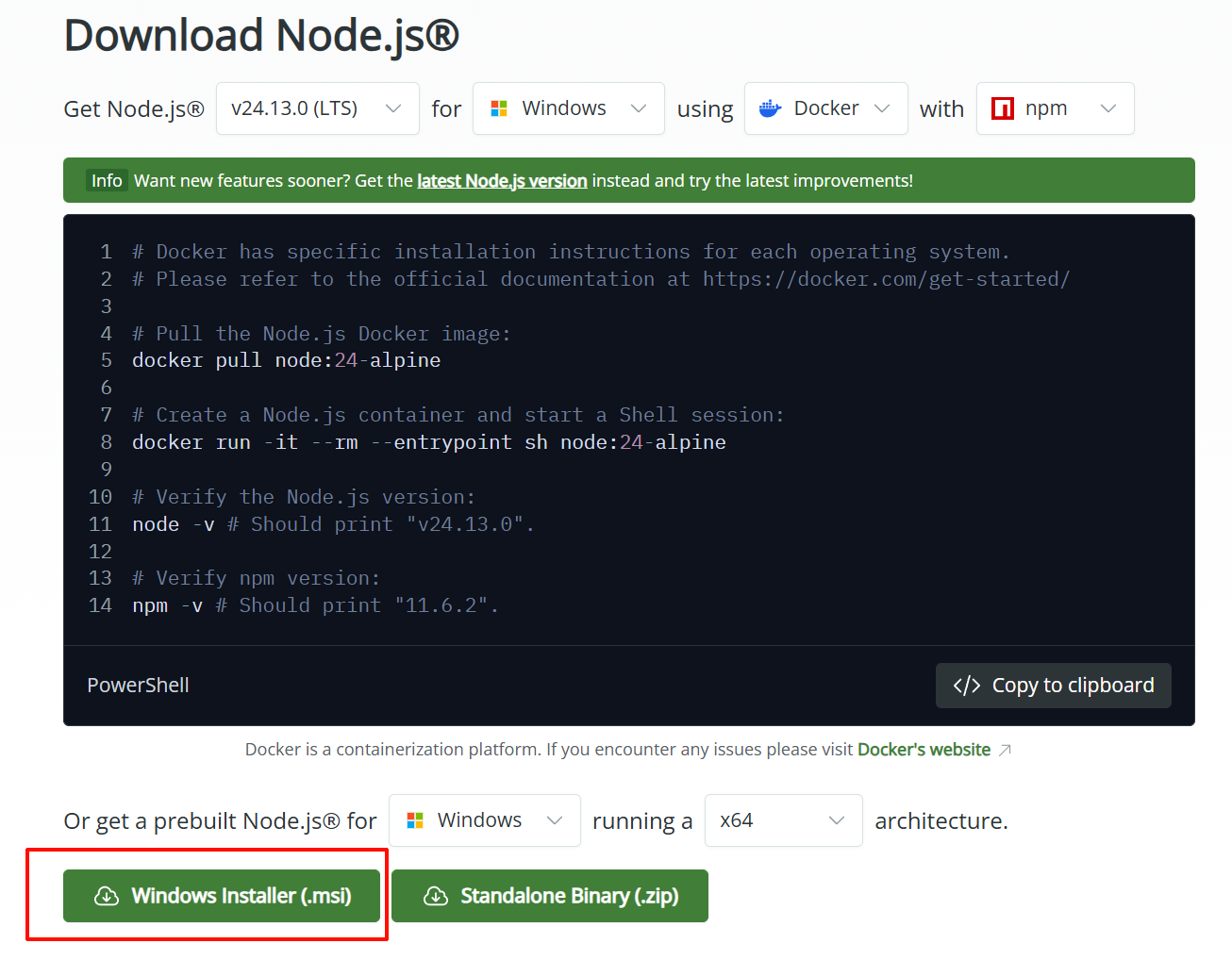Download the Standalone Binary (.zip)
The image size is (1232, 960).
click(550, 896)
